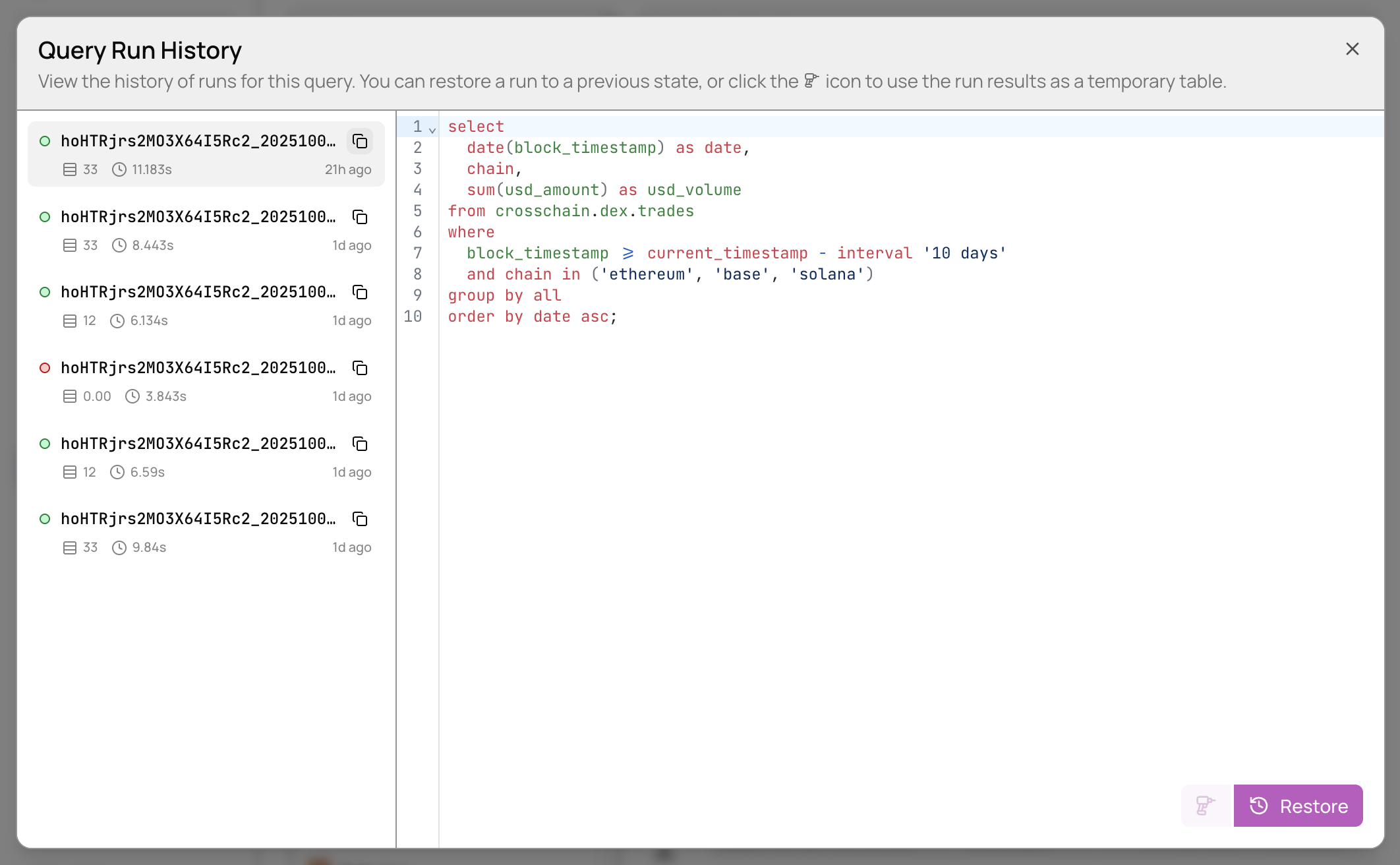Click the 'order by date asc' line
Viewport: 1400px width, 865px height.
pos(532,316)
